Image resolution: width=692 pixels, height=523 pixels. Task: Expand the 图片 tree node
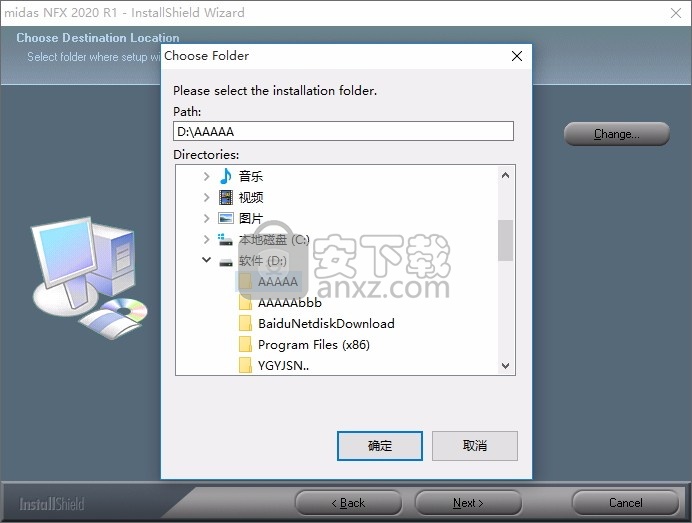pyautogui.click(x=206, y=218)
